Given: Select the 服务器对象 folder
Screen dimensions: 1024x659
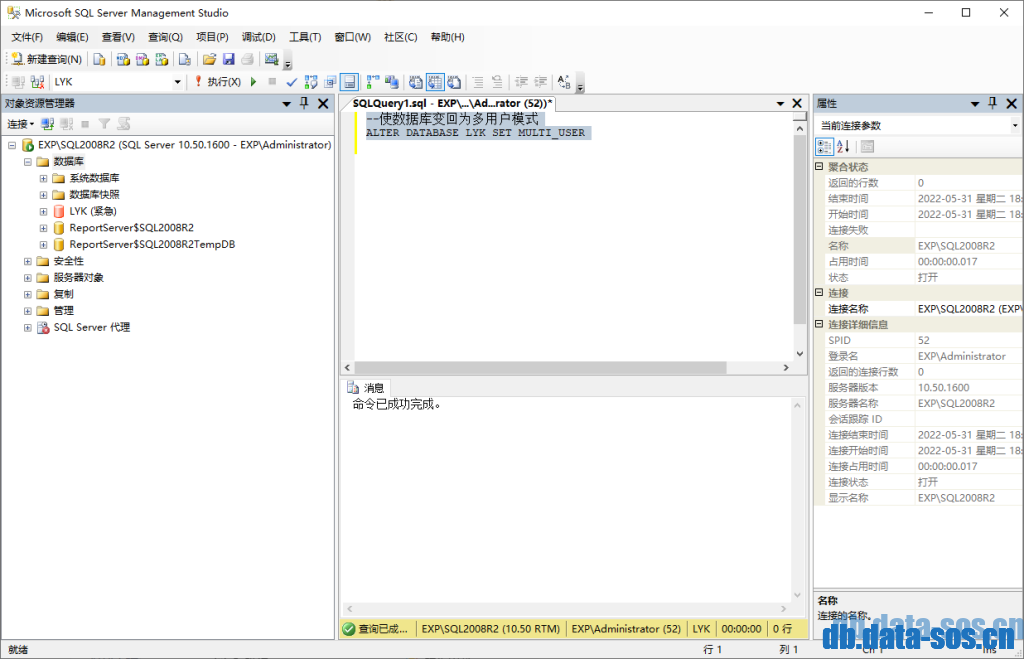Looking at the screenshot, I should click(78, 278).
